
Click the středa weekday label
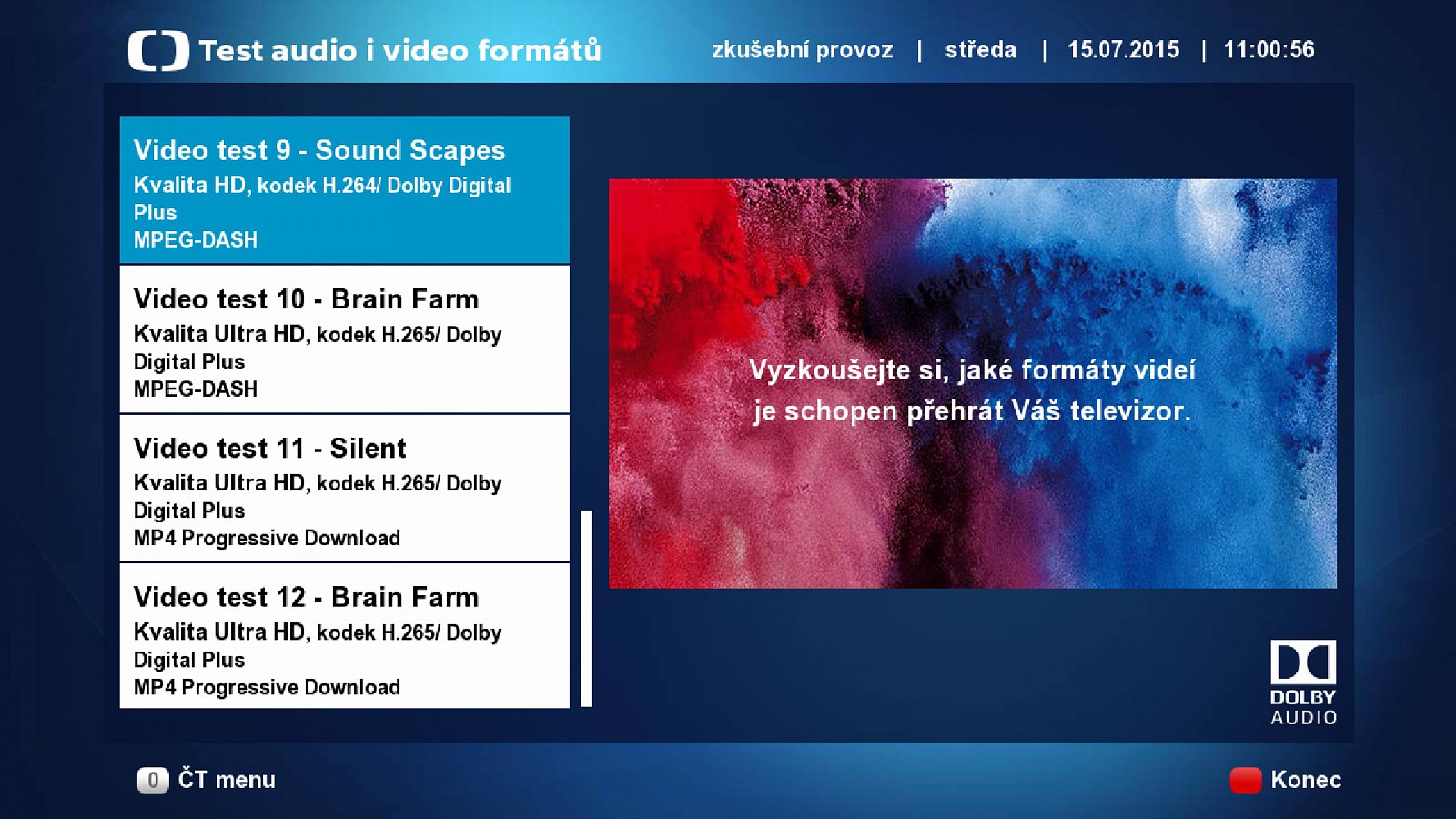pyautogui.click(x=979, y=51)
